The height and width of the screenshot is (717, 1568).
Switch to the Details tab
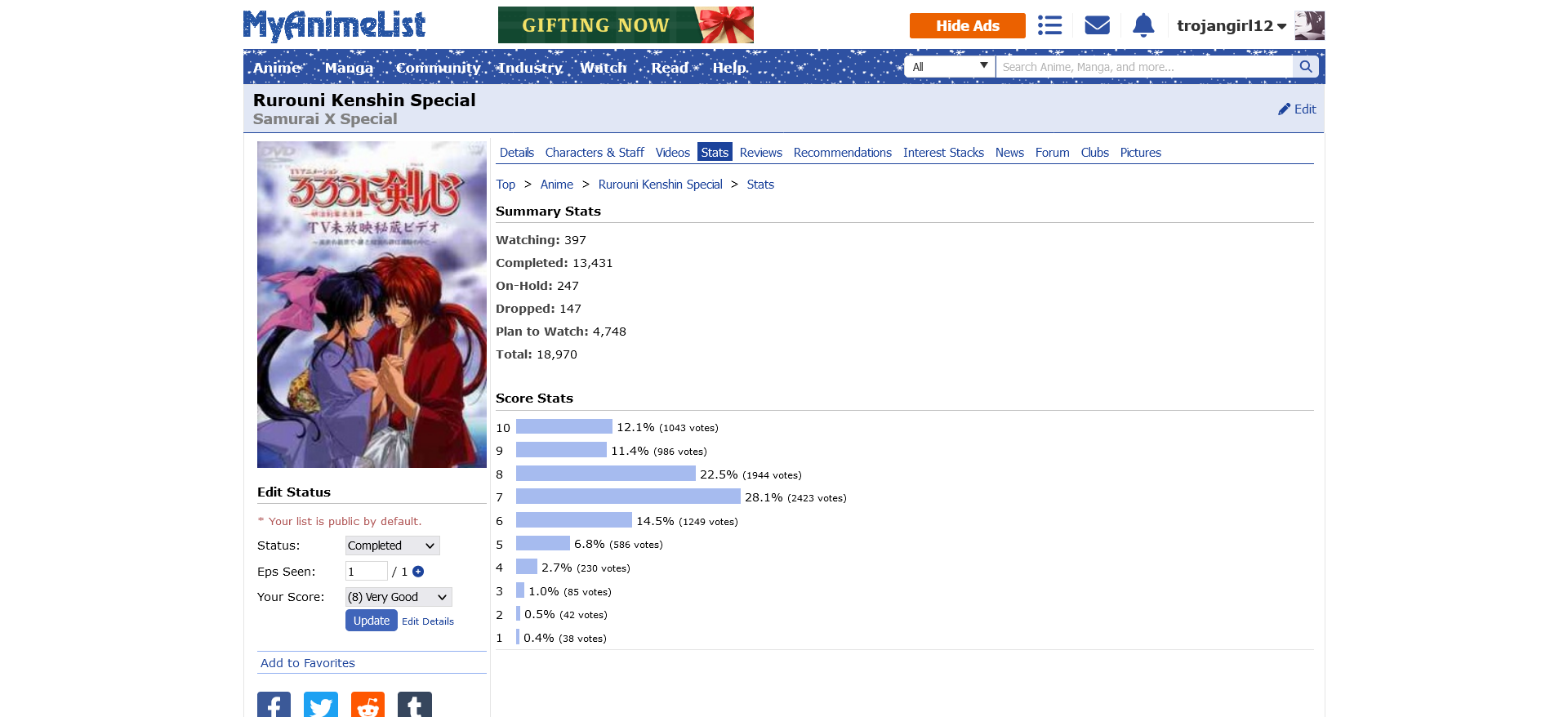pyautogui.click(x=517, y=153)
